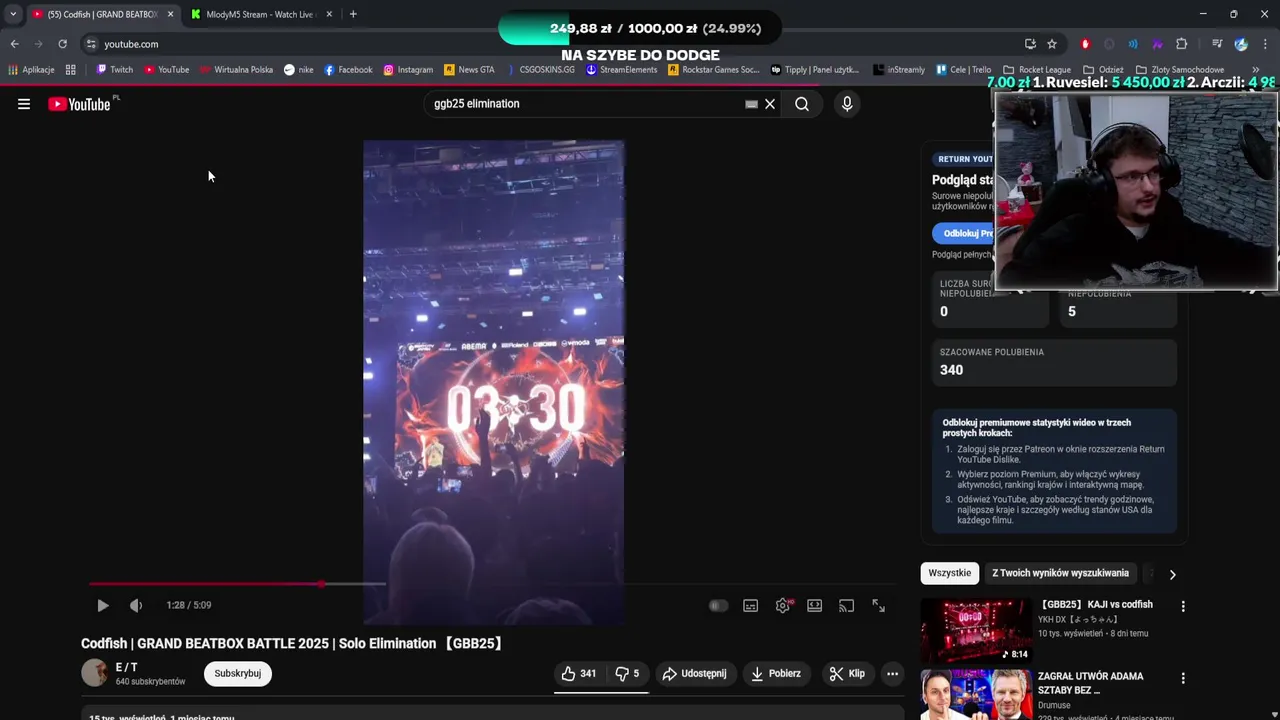Viewport: 1280px width, 720px height.
Task: Play the video
Action: click(102, 605)
